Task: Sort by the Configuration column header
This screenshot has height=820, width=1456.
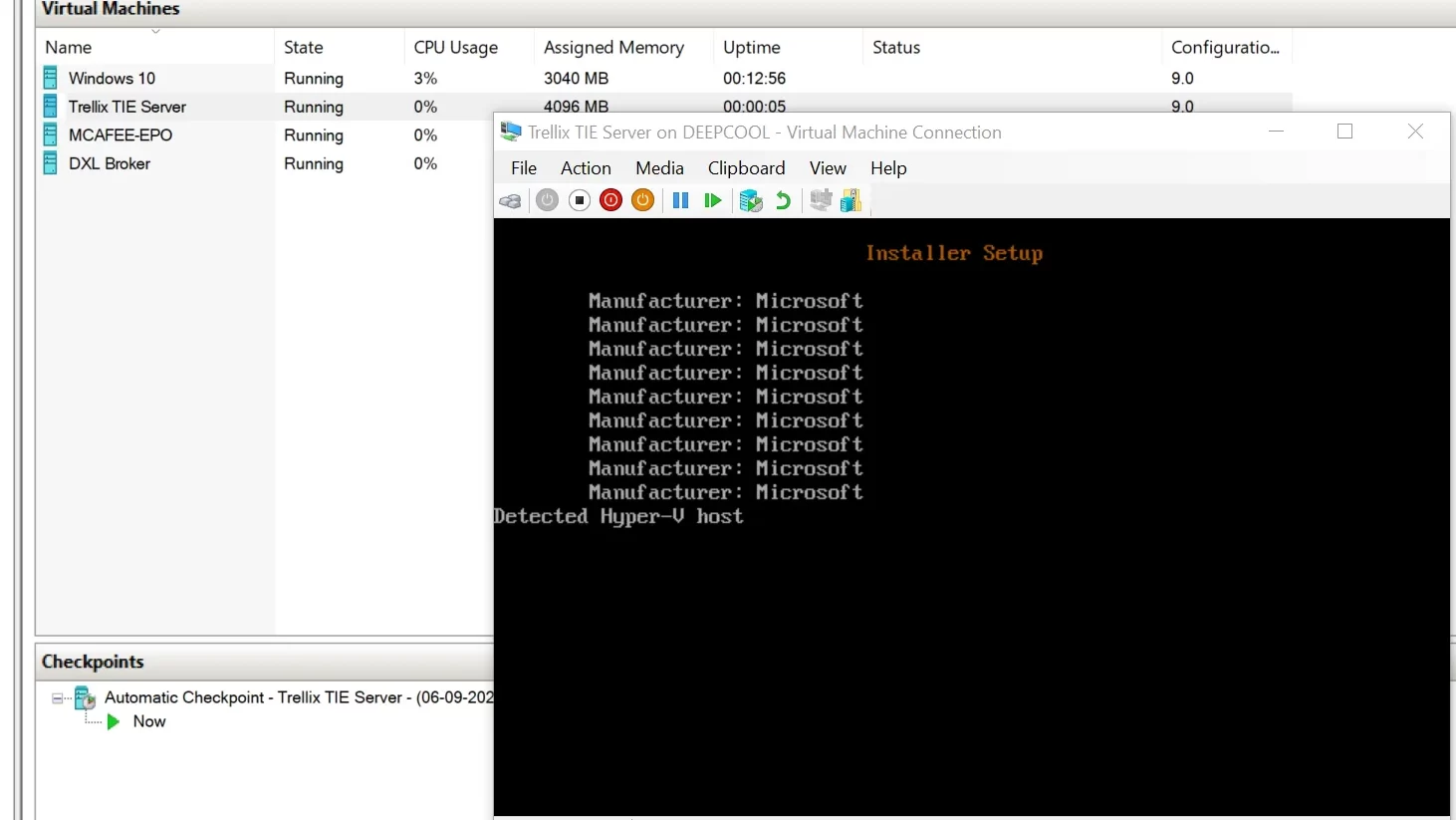Action: click(1226, 47)
